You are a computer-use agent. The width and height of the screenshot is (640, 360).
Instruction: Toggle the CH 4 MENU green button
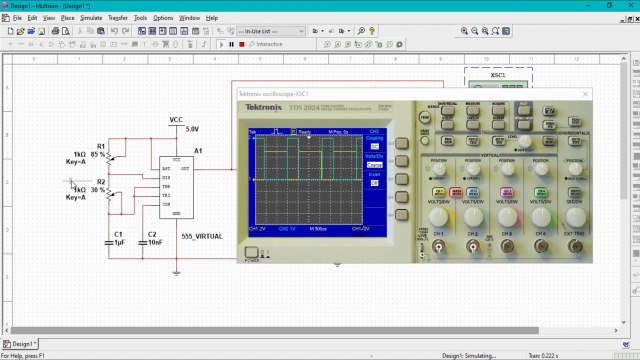pyautogui.click(x=540, y=192)
